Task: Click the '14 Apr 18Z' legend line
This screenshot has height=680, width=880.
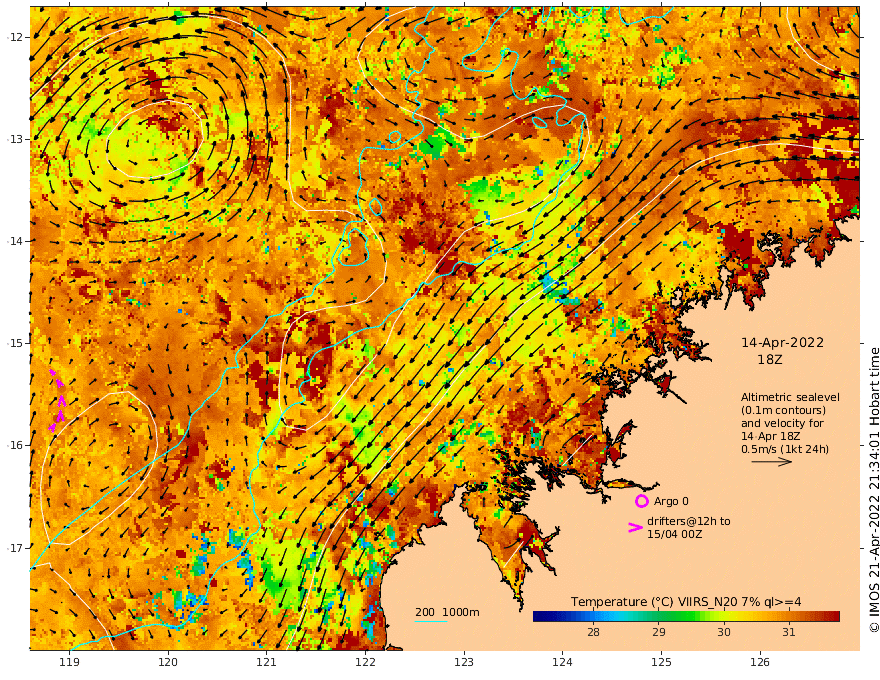Action: tap(771, 436)
